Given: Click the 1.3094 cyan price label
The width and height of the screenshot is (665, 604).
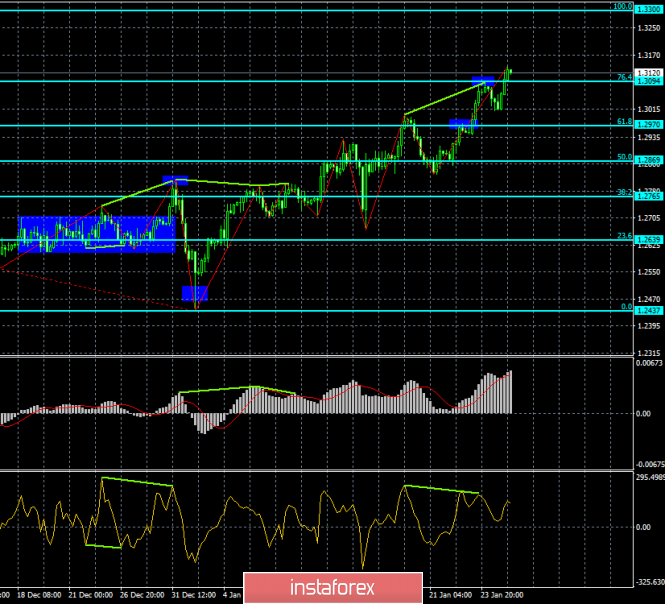Looking at the screenshot, I should [x=649, y=81].
